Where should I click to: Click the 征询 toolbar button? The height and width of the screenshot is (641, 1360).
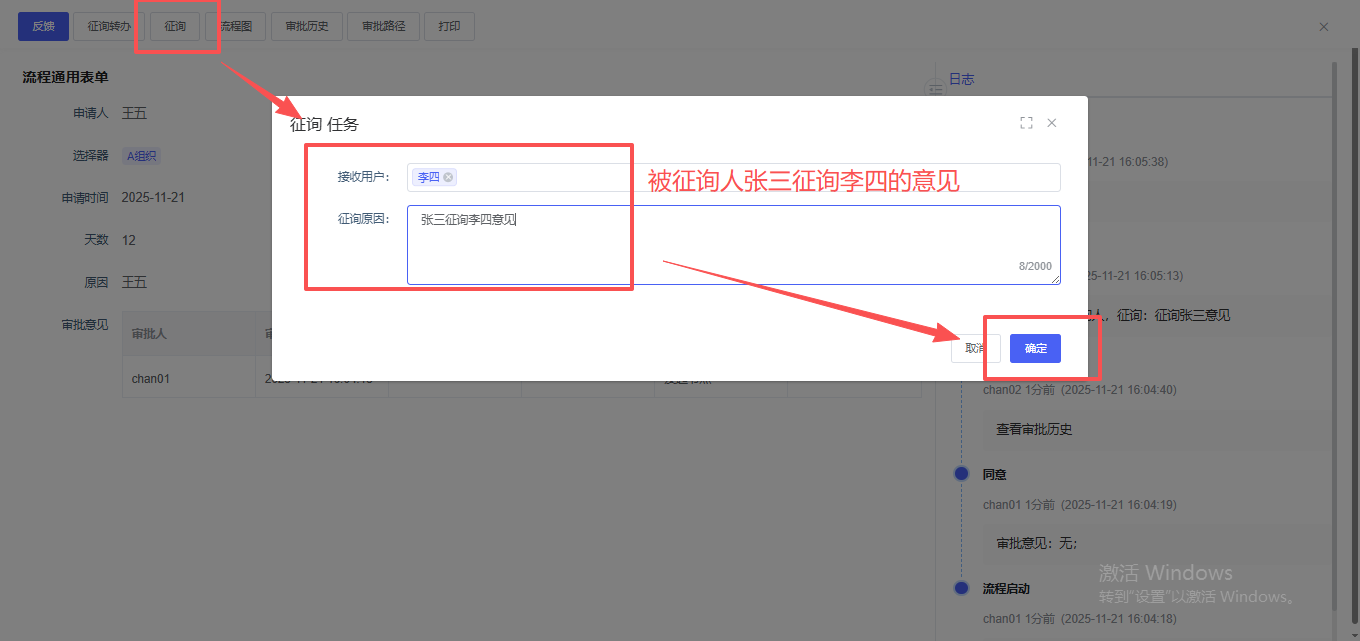click(x=175, y=26)
